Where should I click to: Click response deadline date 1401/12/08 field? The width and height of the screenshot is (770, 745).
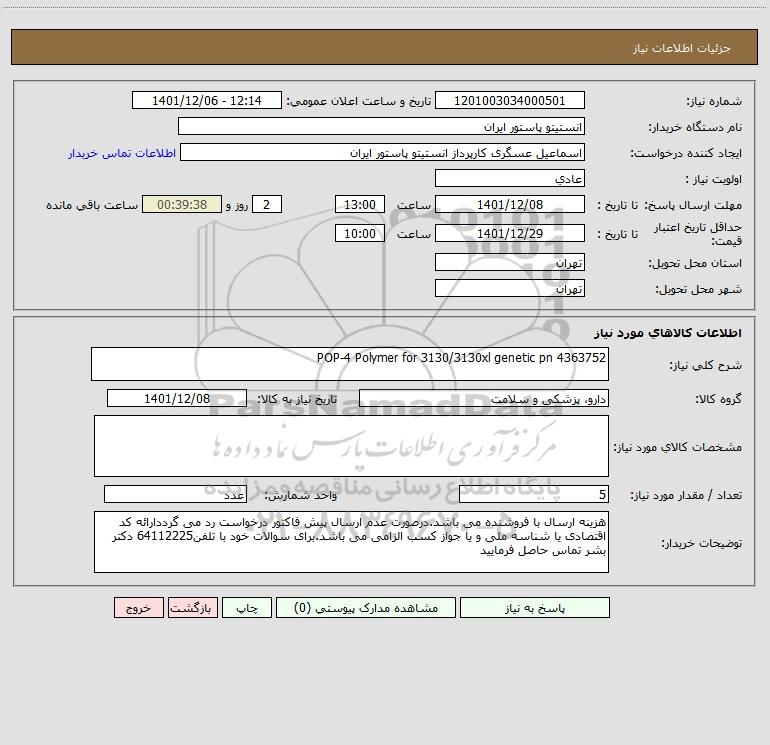[510, 204]
